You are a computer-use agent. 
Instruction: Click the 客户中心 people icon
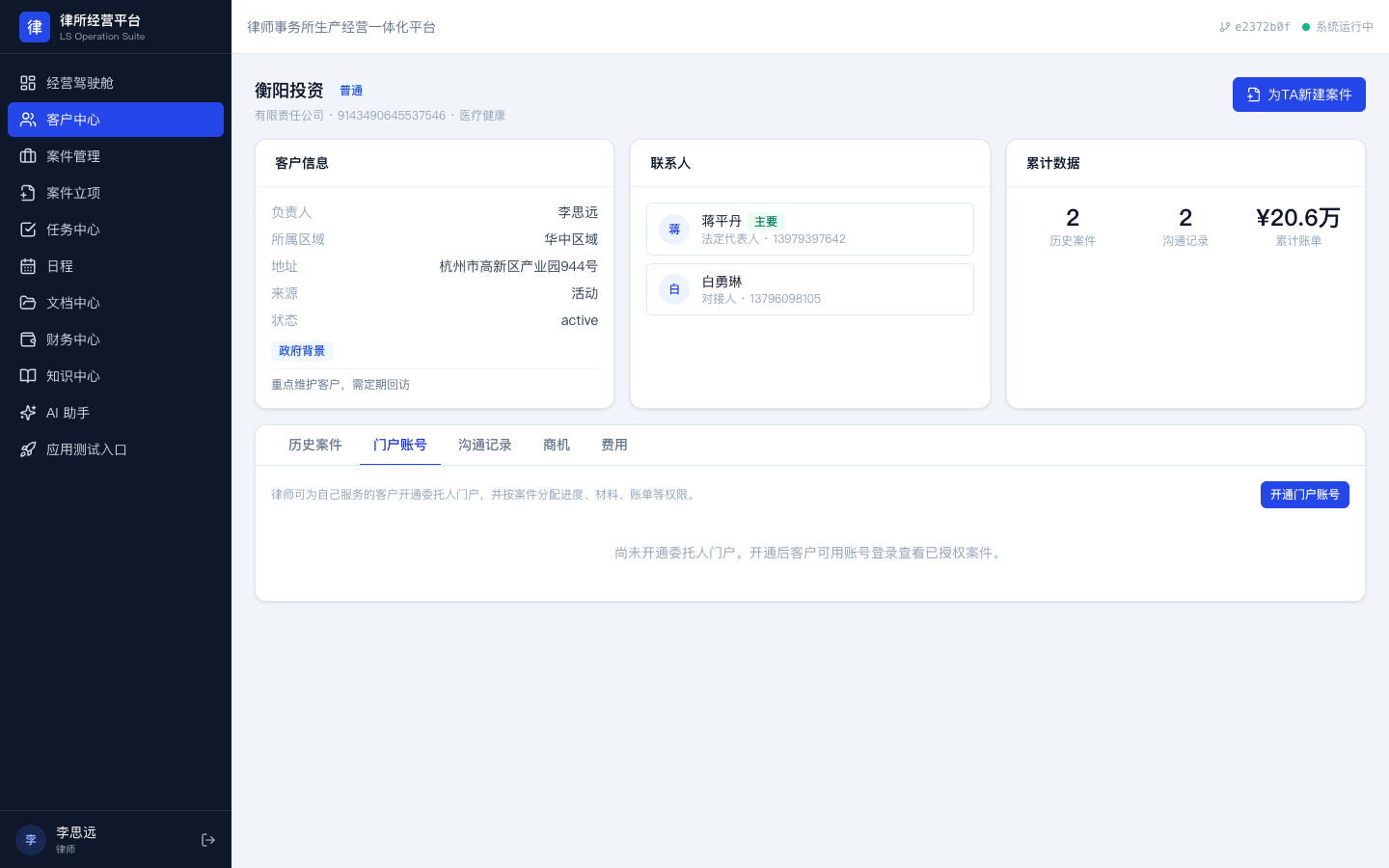click(x=28, y=120)
